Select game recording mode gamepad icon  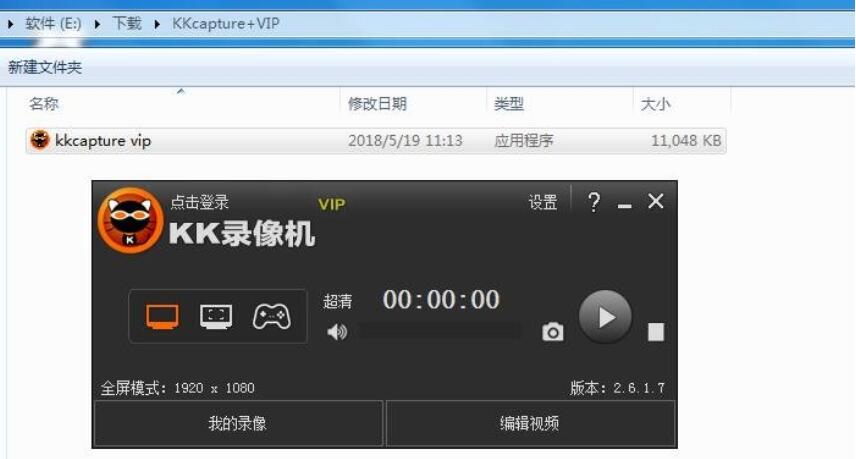tap(271, 317)
